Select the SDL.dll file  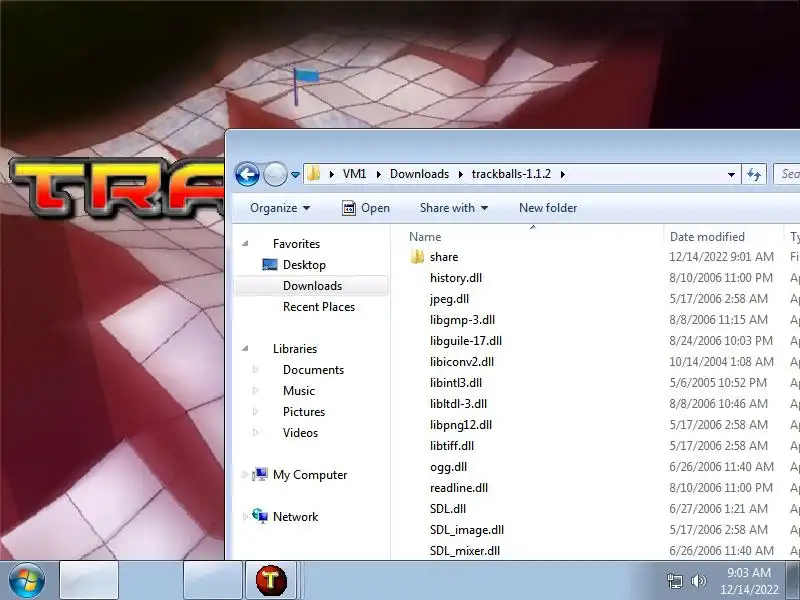tap(447, 509)
